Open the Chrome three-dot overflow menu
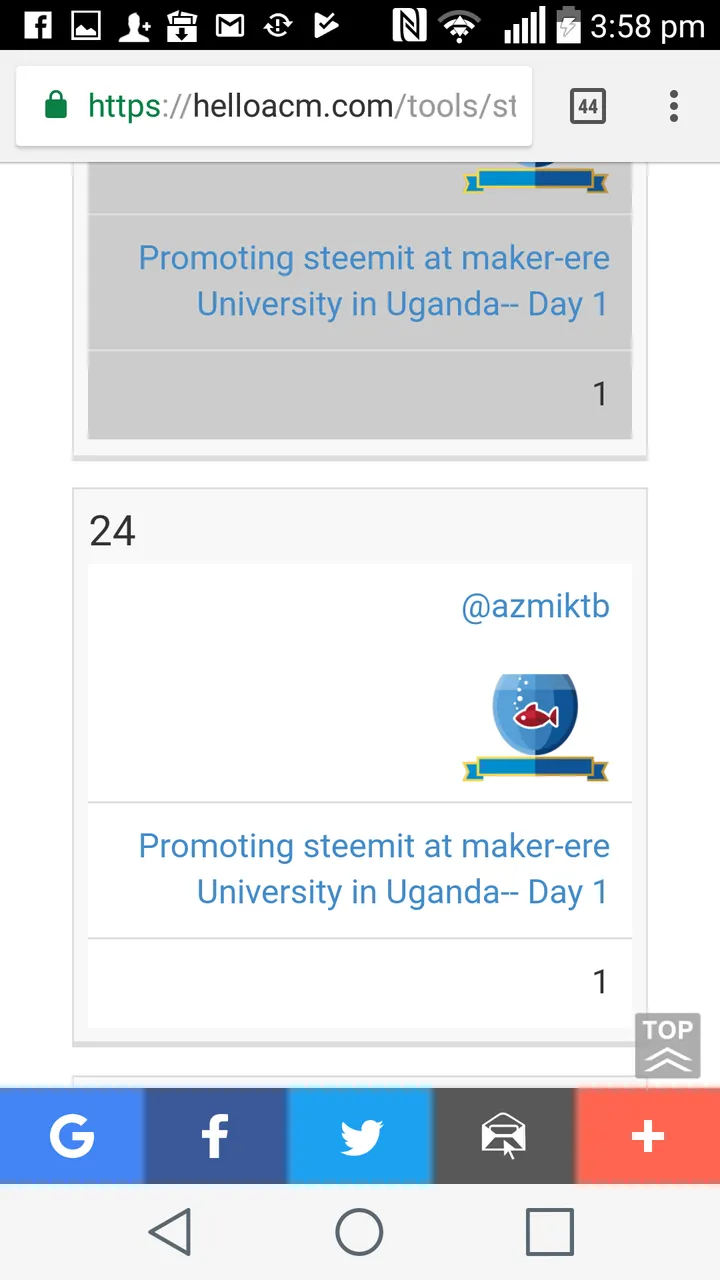This screenshot has width=720, height=1280. tap(674, 106)
